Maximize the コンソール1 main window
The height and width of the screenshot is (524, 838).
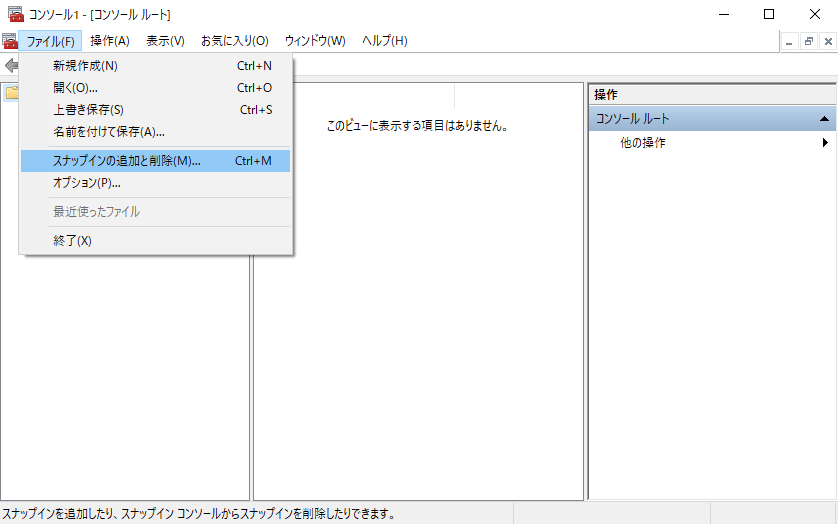(769, 14)
